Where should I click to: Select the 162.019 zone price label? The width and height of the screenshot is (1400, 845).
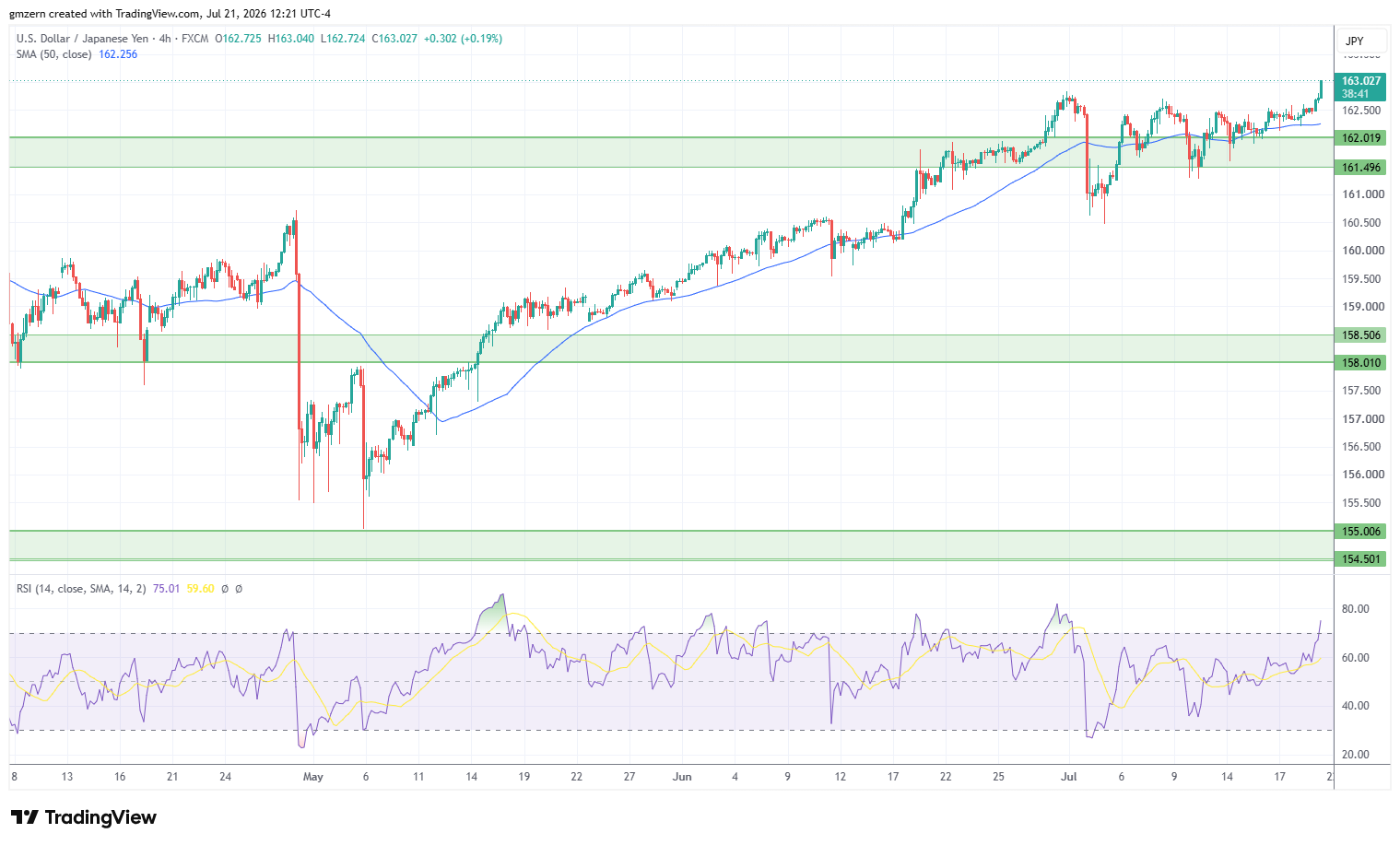[1360, 138]
